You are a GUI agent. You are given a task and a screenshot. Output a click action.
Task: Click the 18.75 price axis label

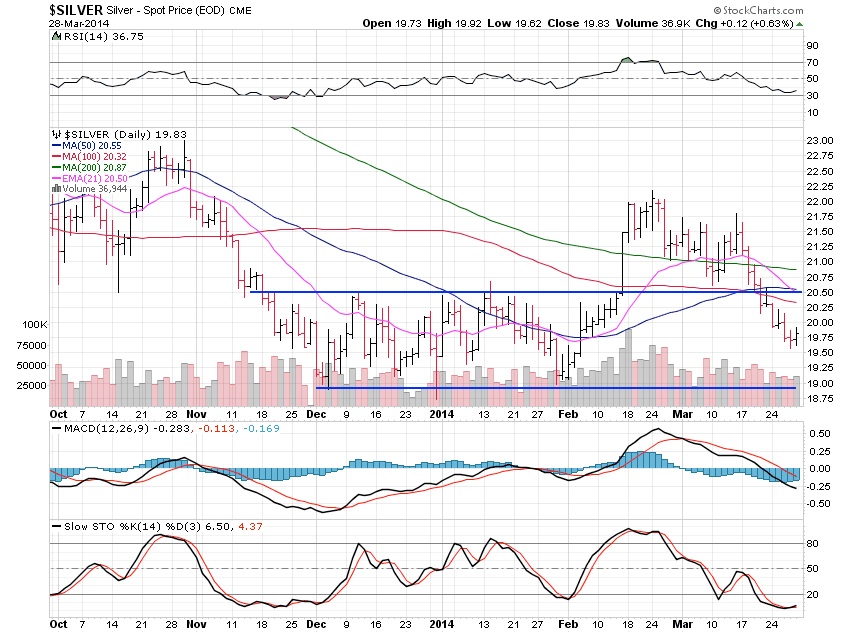[820, 398]
